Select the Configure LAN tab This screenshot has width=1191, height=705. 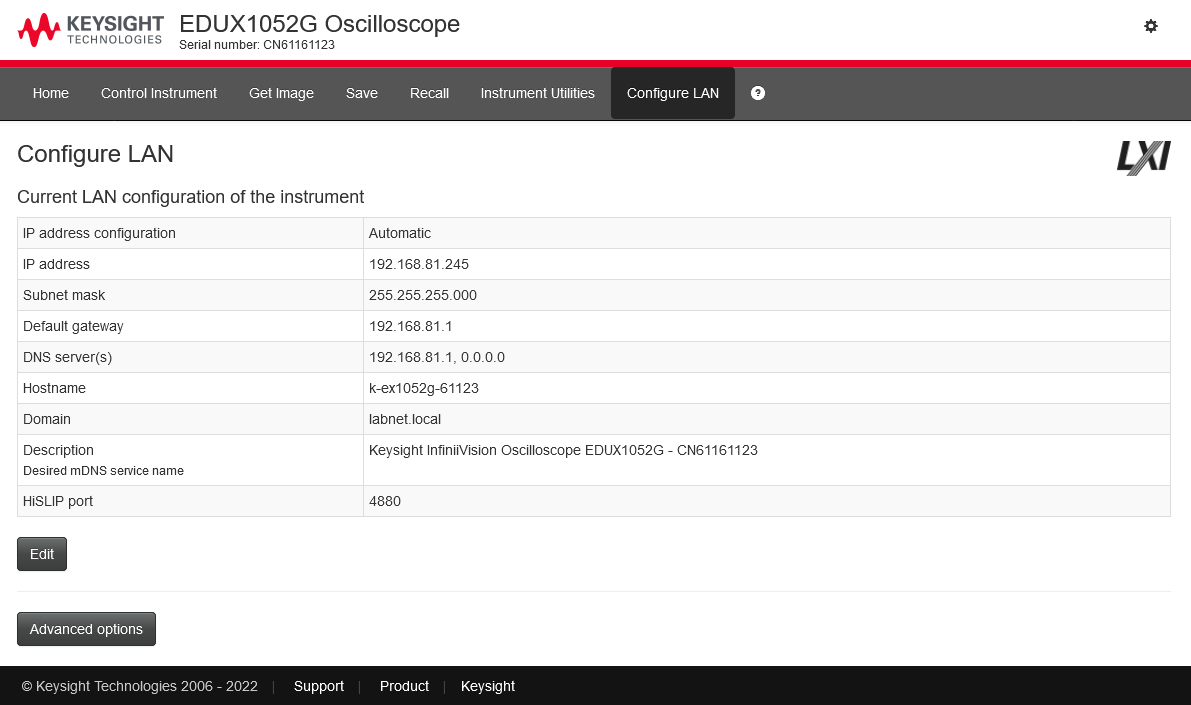click(x=673, y=93)
